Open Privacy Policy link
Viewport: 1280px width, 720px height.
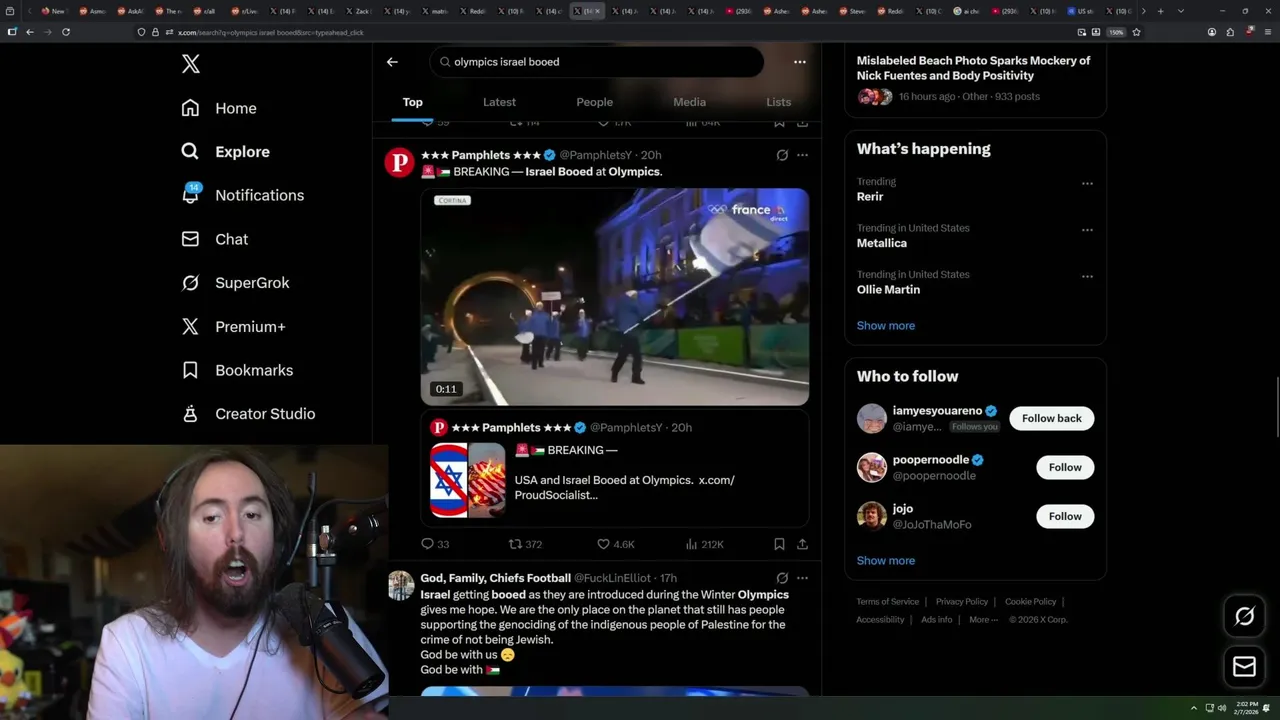click(961, 602)
